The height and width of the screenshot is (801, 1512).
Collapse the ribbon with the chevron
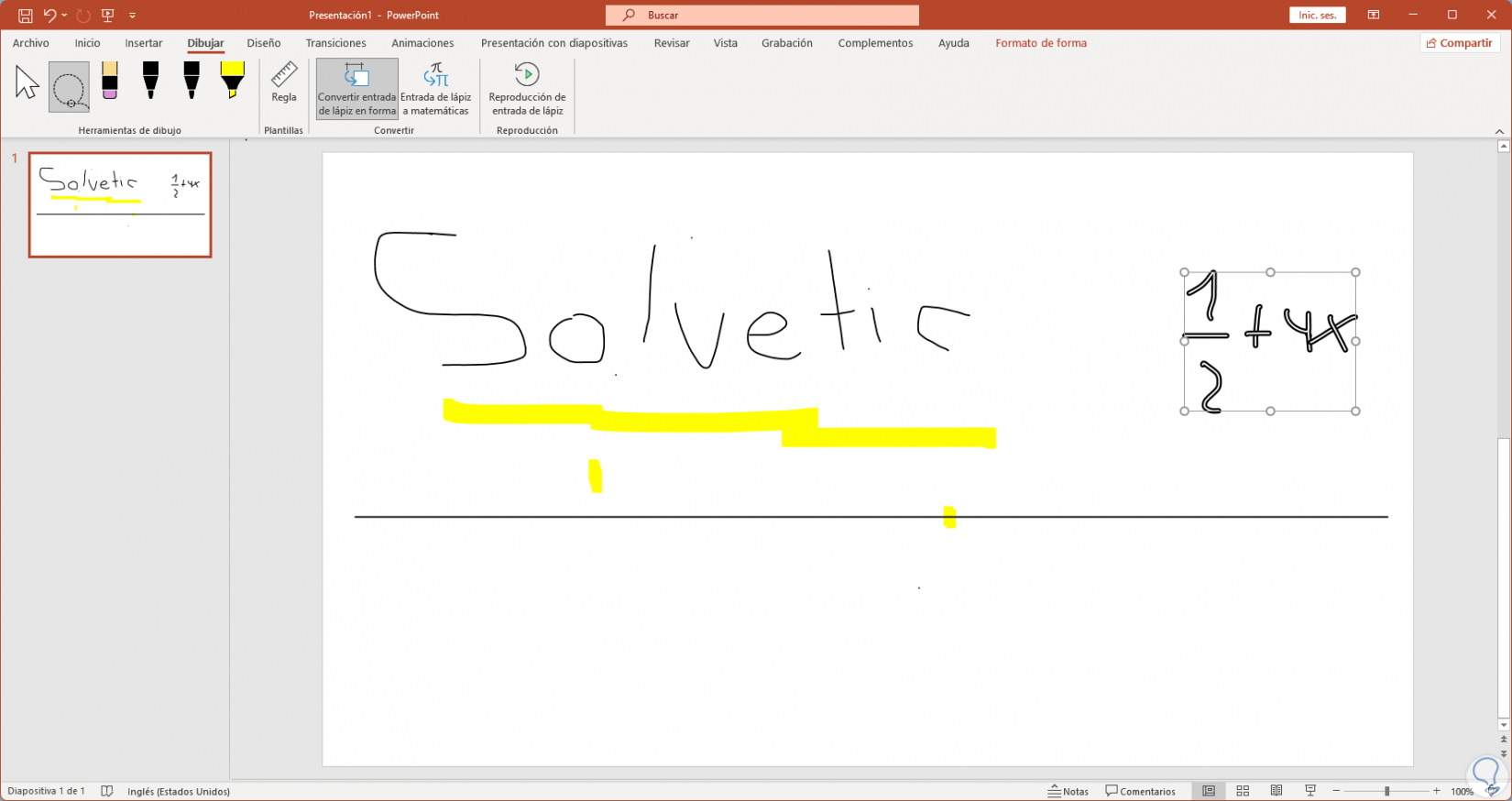click(1499, 131)
